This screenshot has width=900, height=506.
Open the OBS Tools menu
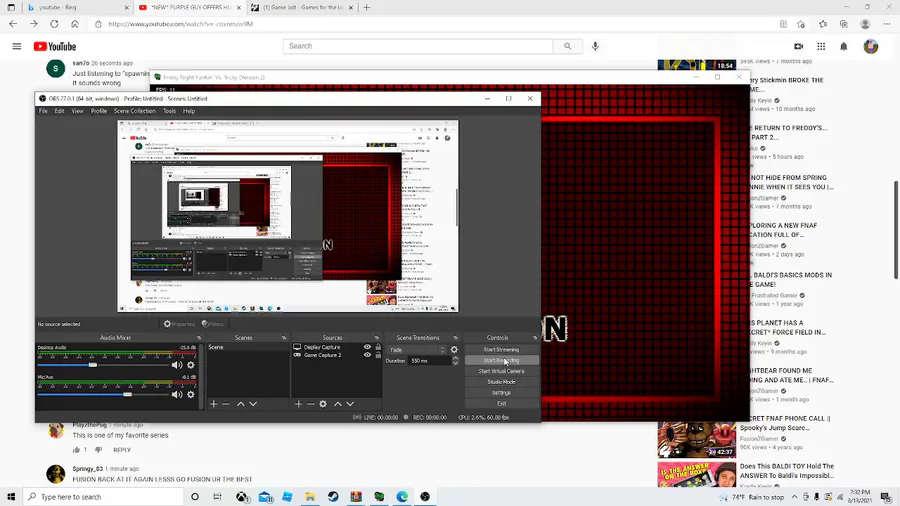[x=169, y=111]
